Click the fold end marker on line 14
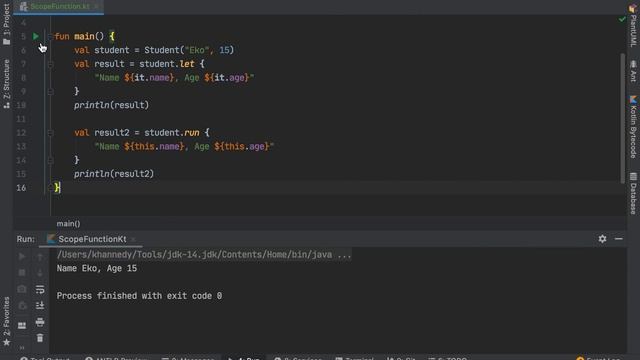The height and width of the screenshot is (360, 640). point(50,160)
